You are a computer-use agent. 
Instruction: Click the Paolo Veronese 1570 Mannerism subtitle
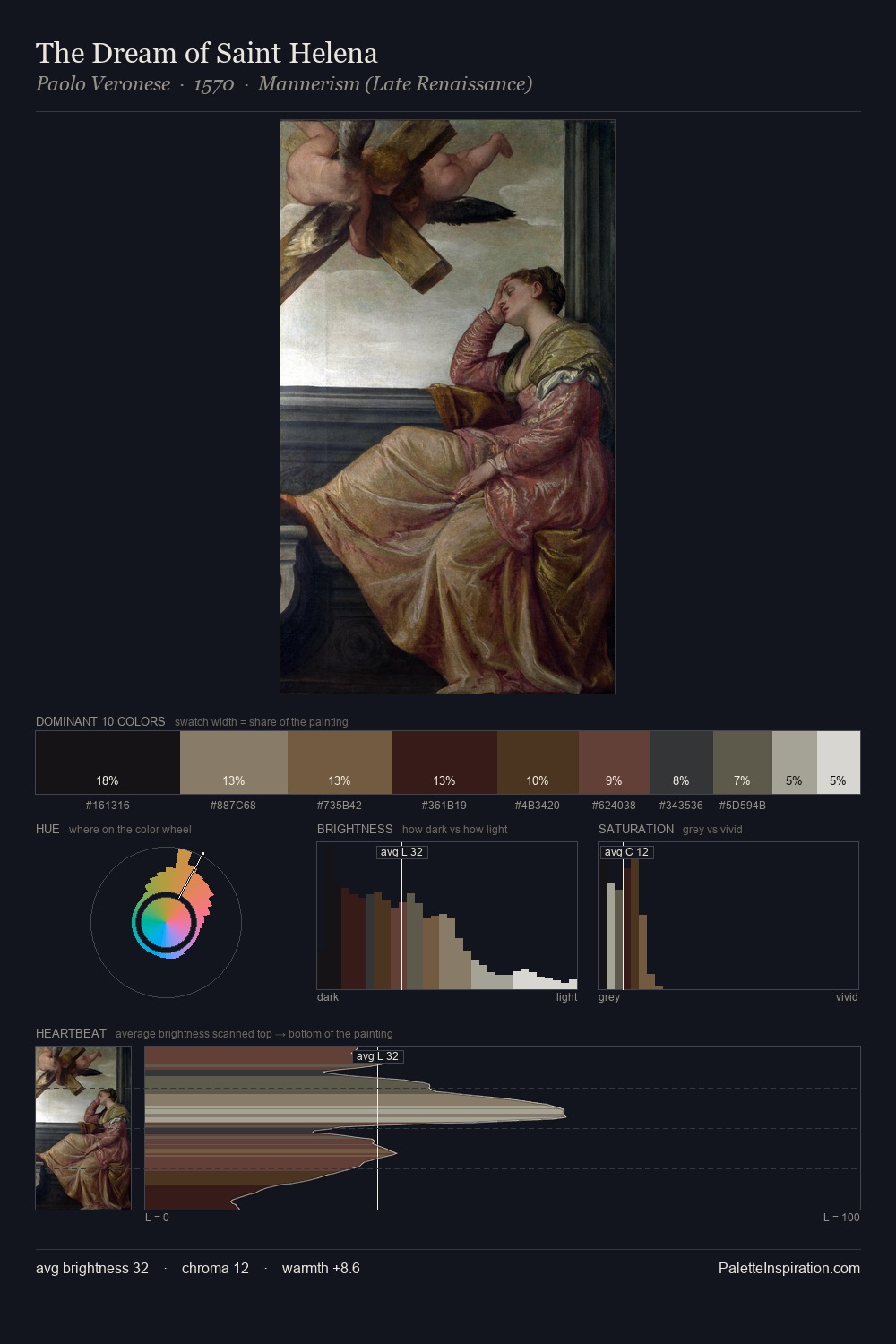coord(284,84)
